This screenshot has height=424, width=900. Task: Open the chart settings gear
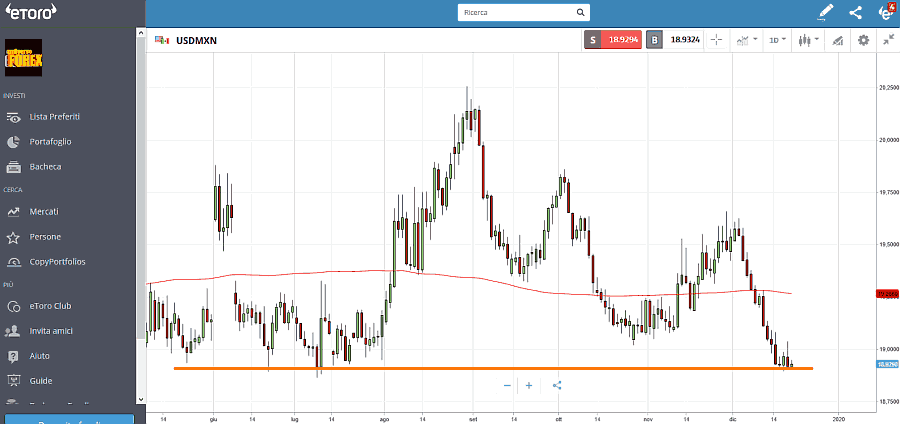tap(863, 40)
